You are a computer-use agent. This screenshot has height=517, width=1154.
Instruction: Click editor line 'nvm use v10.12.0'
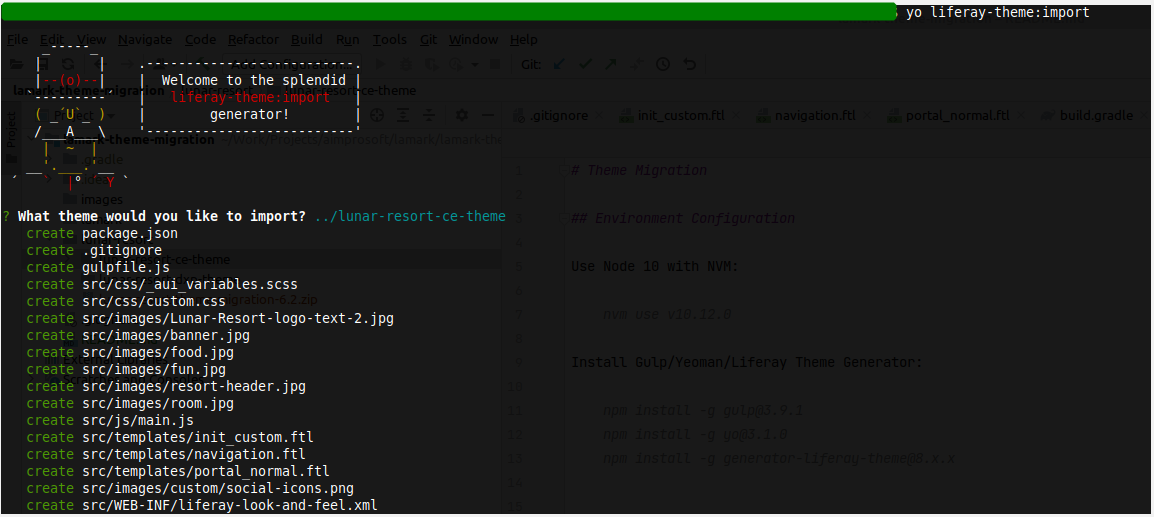click(x=668, y=314)
